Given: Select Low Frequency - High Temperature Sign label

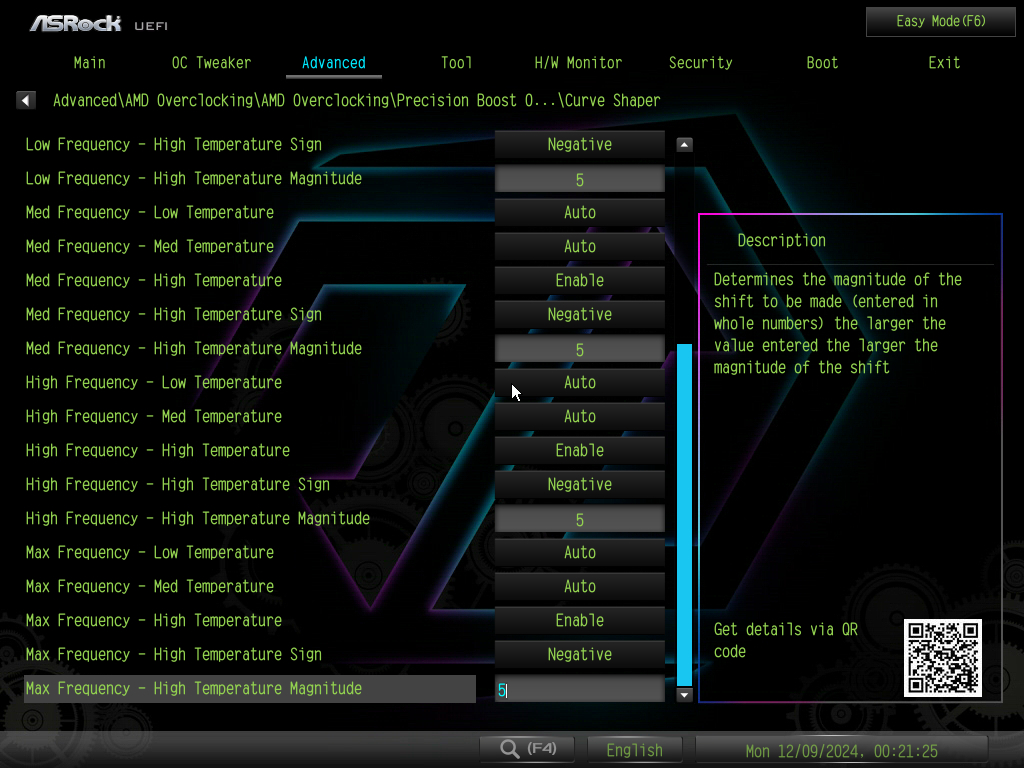Looking at the screenshot, I should pyautogui.click(x=174, y=144).
